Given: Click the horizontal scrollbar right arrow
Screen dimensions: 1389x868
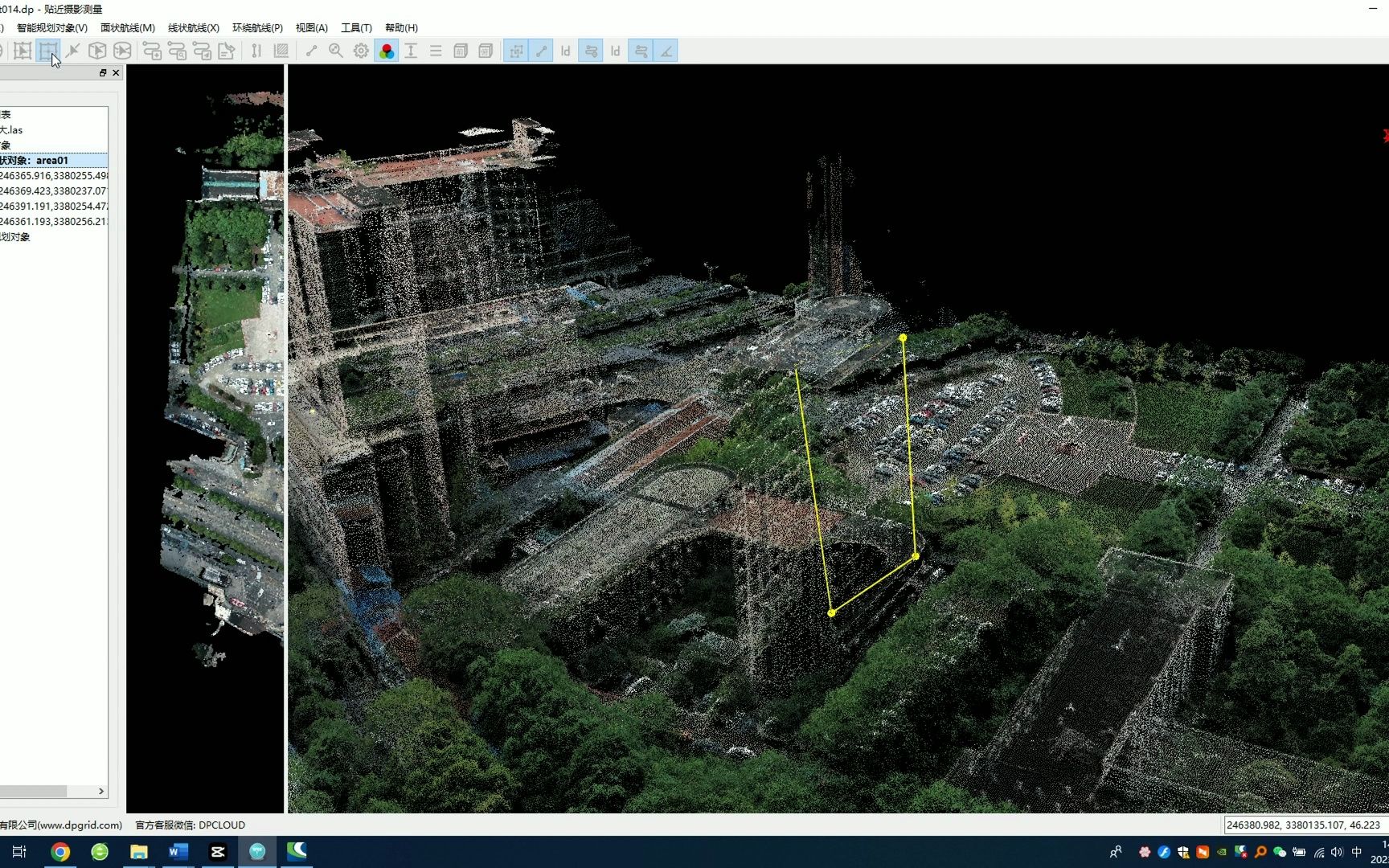Looking at the screenshot, I should (101, 792).
